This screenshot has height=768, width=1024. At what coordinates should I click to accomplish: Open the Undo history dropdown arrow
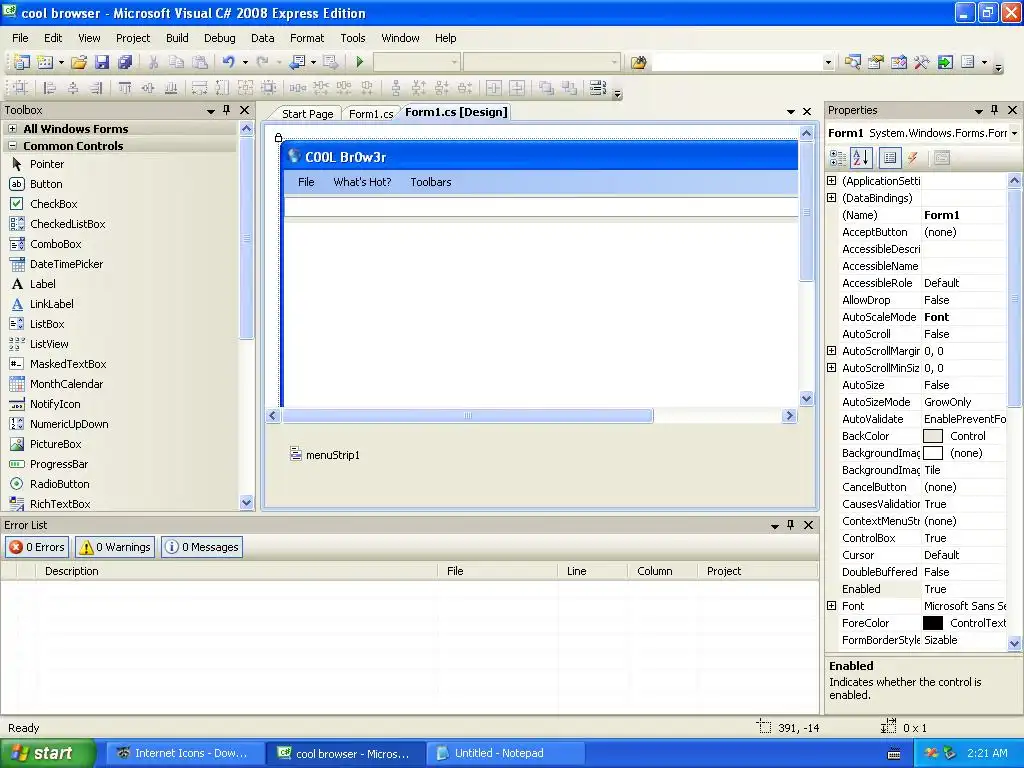coord(246,62)
